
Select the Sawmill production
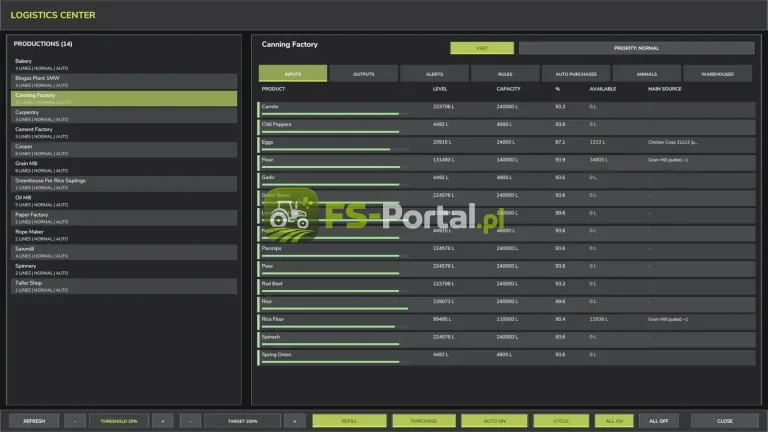(124, 252)
